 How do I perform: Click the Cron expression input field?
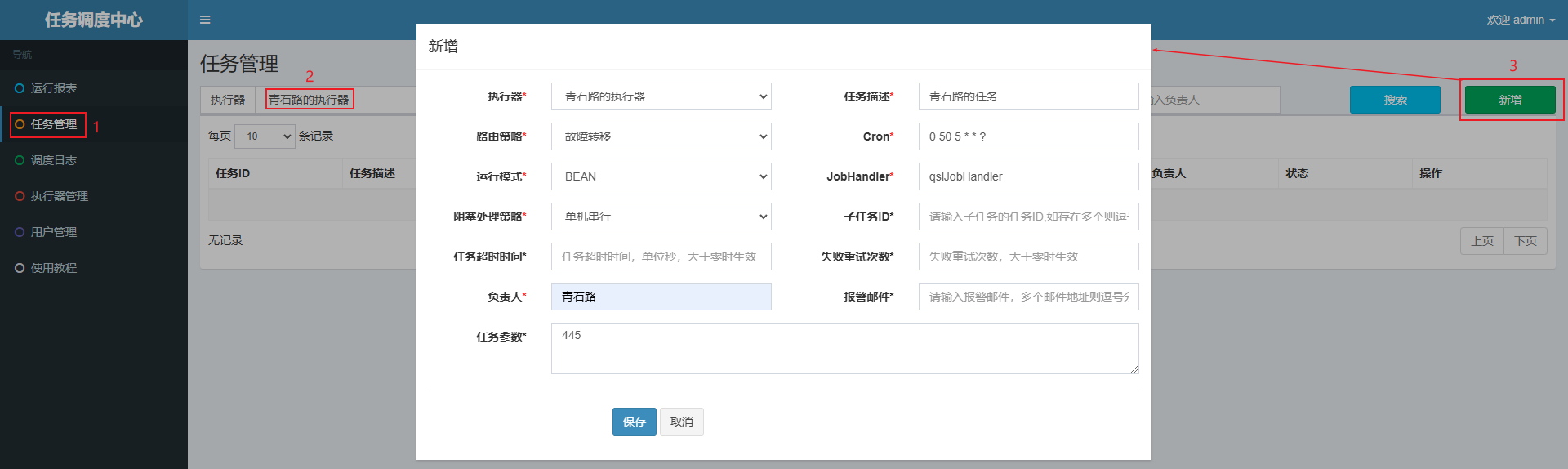1029,136
